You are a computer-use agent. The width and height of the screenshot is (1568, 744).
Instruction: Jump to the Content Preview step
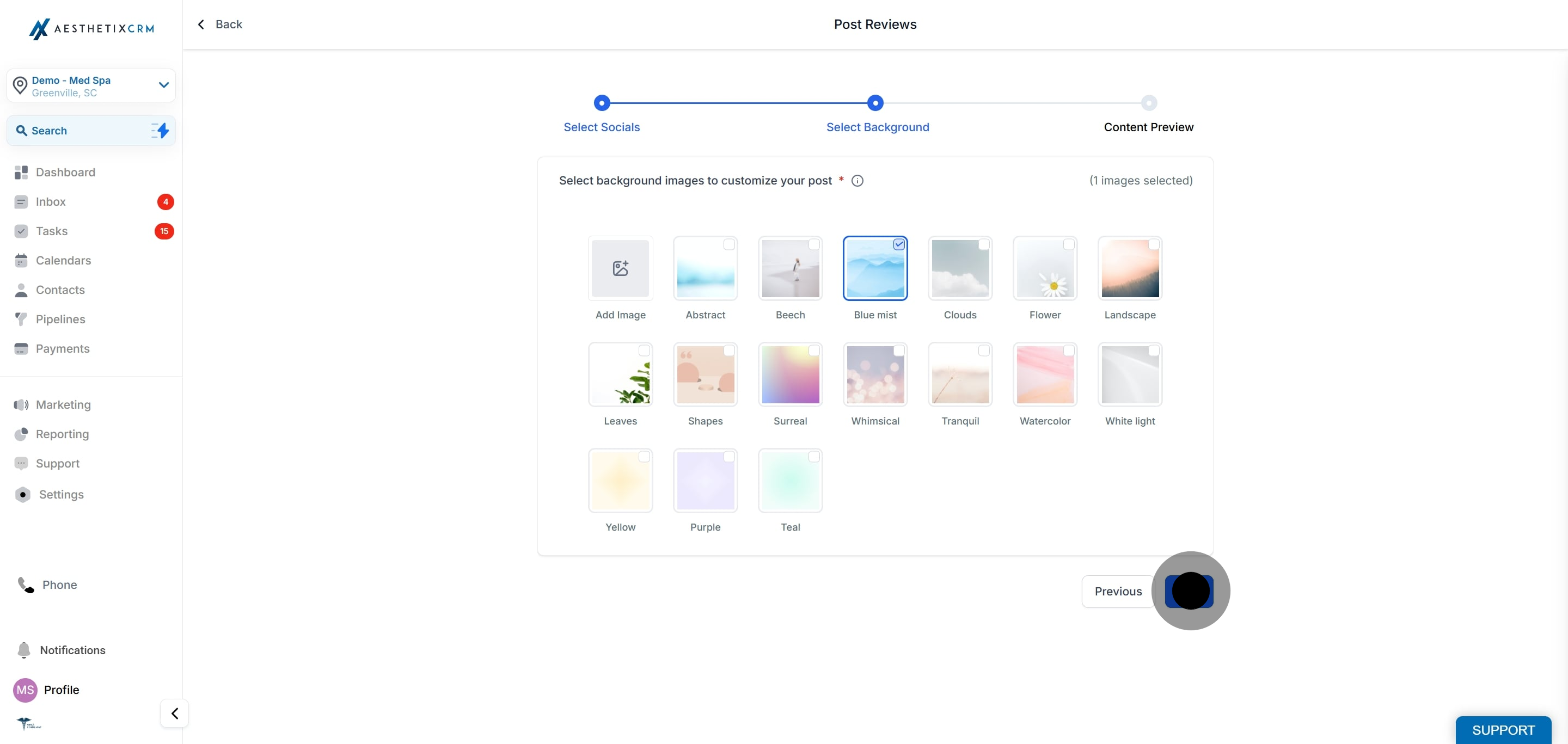click(1148, 127)
